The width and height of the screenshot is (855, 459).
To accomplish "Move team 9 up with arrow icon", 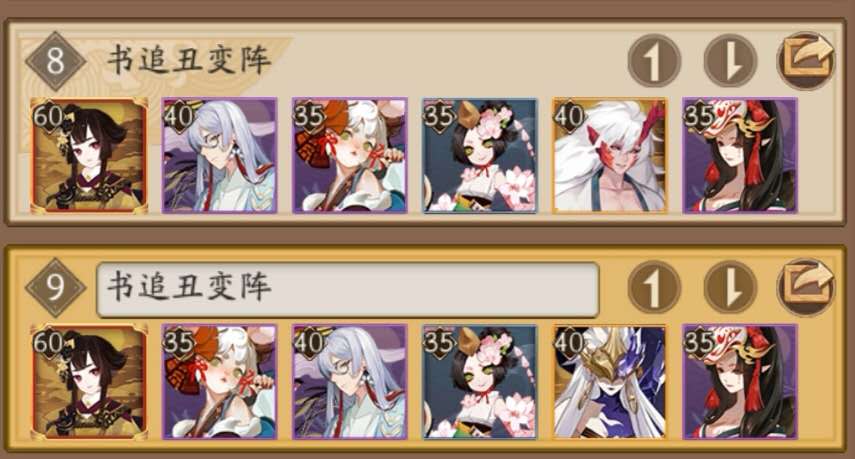I will pyautogui.click(x=654, y=287).
